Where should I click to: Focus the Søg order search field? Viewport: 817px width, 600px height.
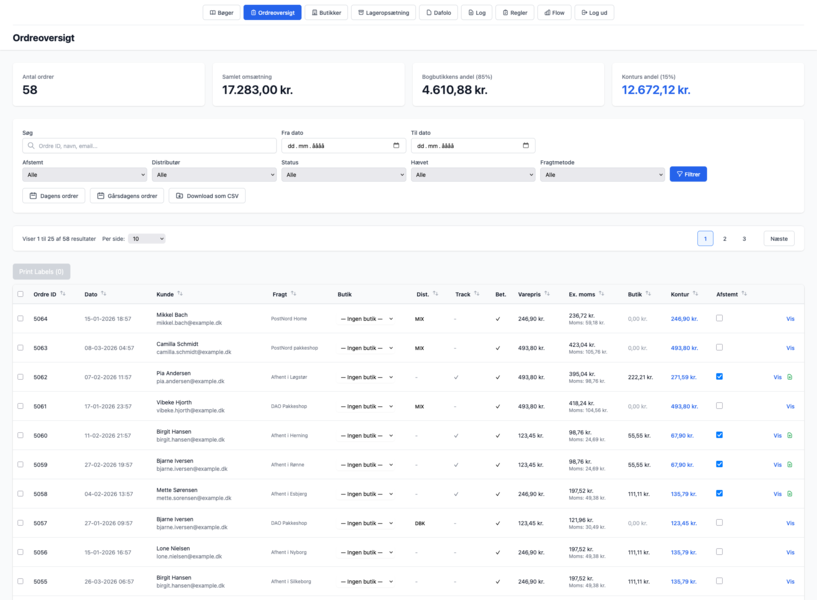point(150,146)
